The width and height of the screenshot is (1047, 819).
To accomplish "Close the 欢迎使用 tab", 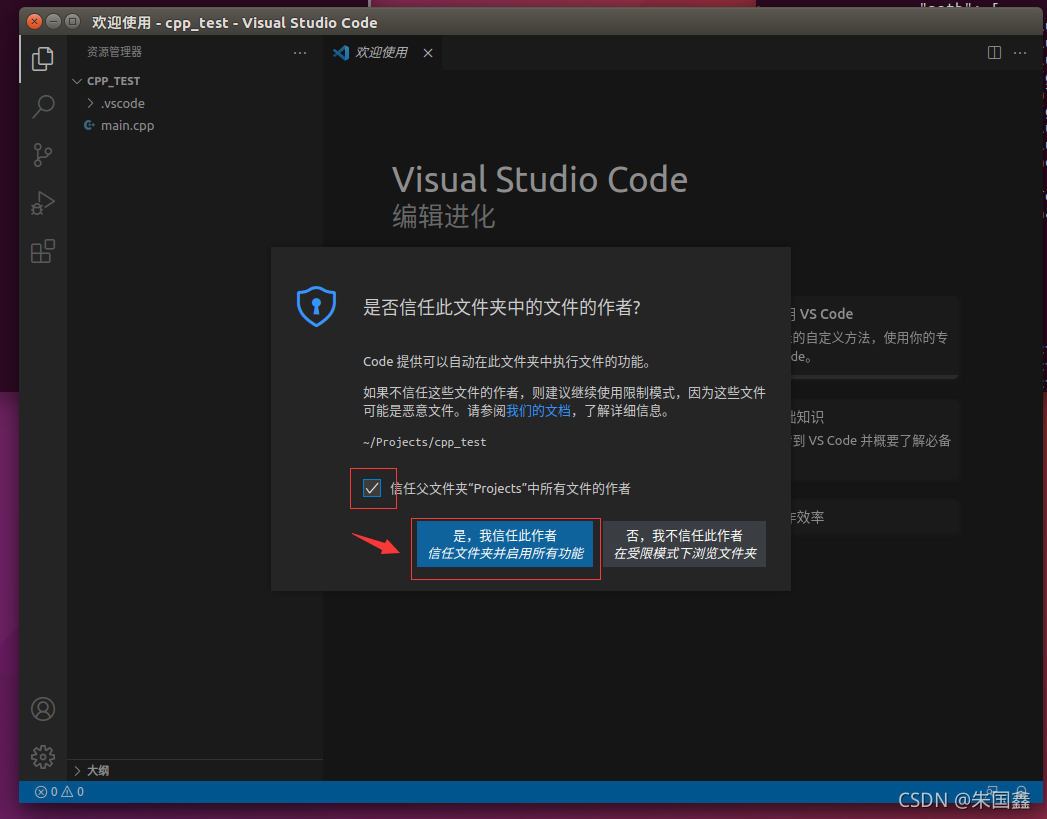I will tap(428, 53).
